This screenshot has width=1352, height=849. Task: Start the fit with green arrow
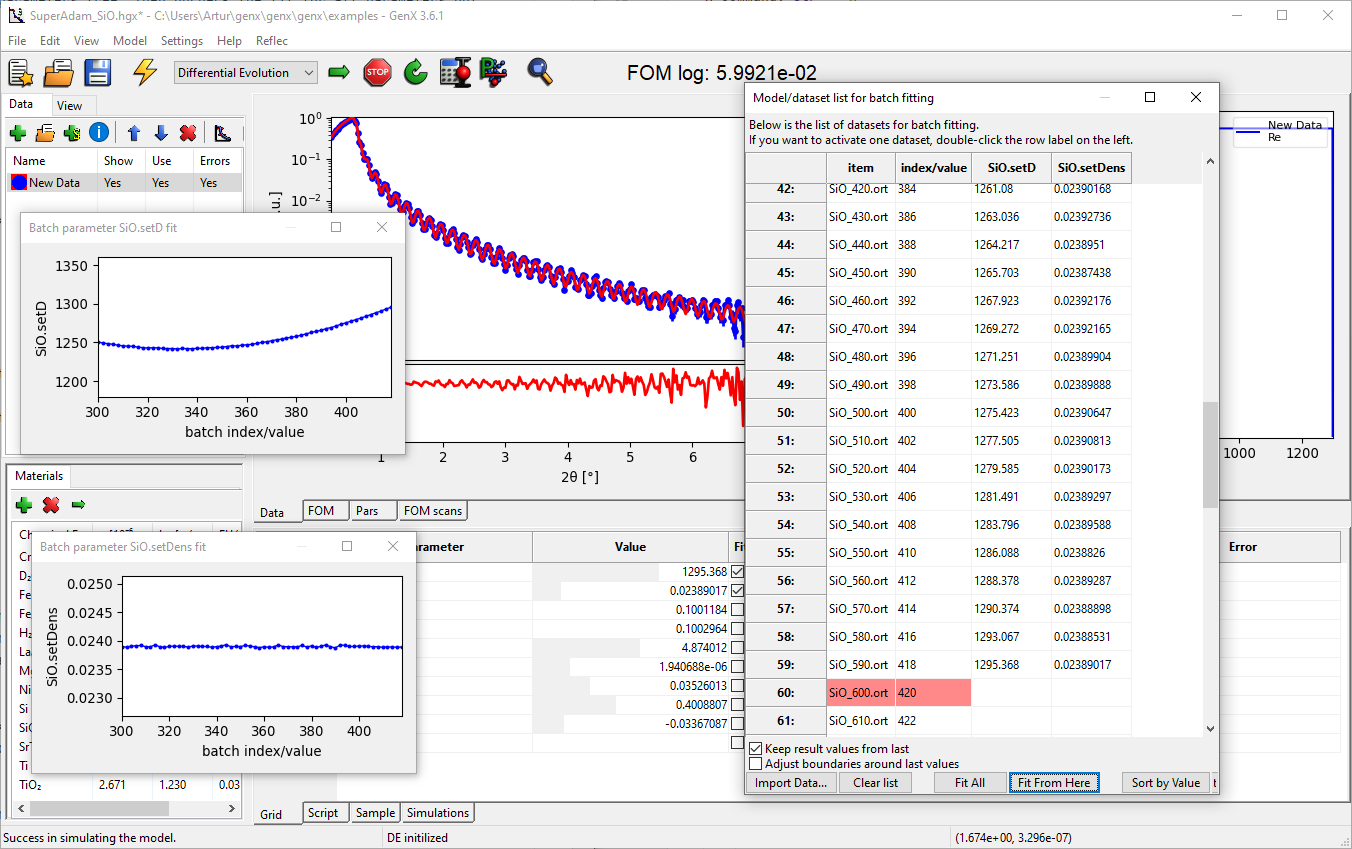[x=339, y=72]
